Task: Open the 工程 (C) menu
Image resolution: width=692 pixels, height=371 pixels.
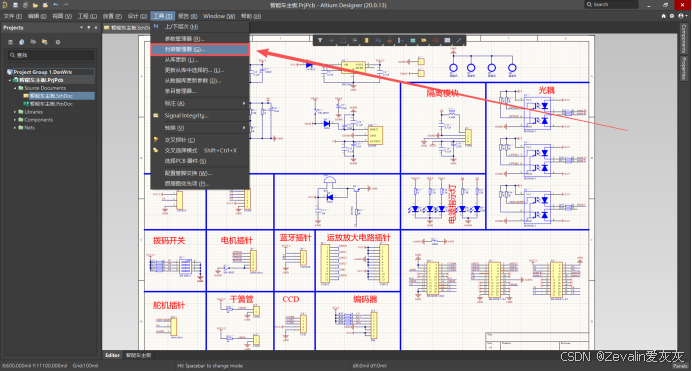Action: [x=87, y=16]
